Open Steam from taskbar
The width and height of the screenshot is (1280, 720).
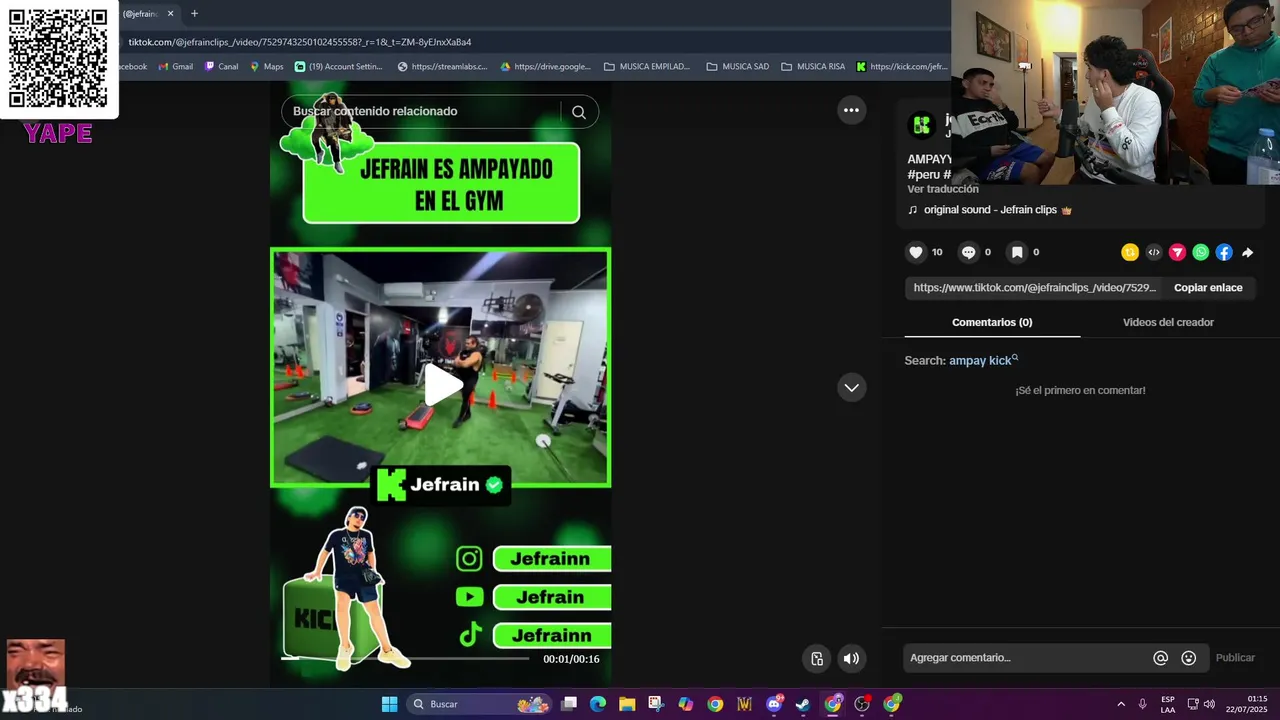pyautogui.click(x=803, y=704)
